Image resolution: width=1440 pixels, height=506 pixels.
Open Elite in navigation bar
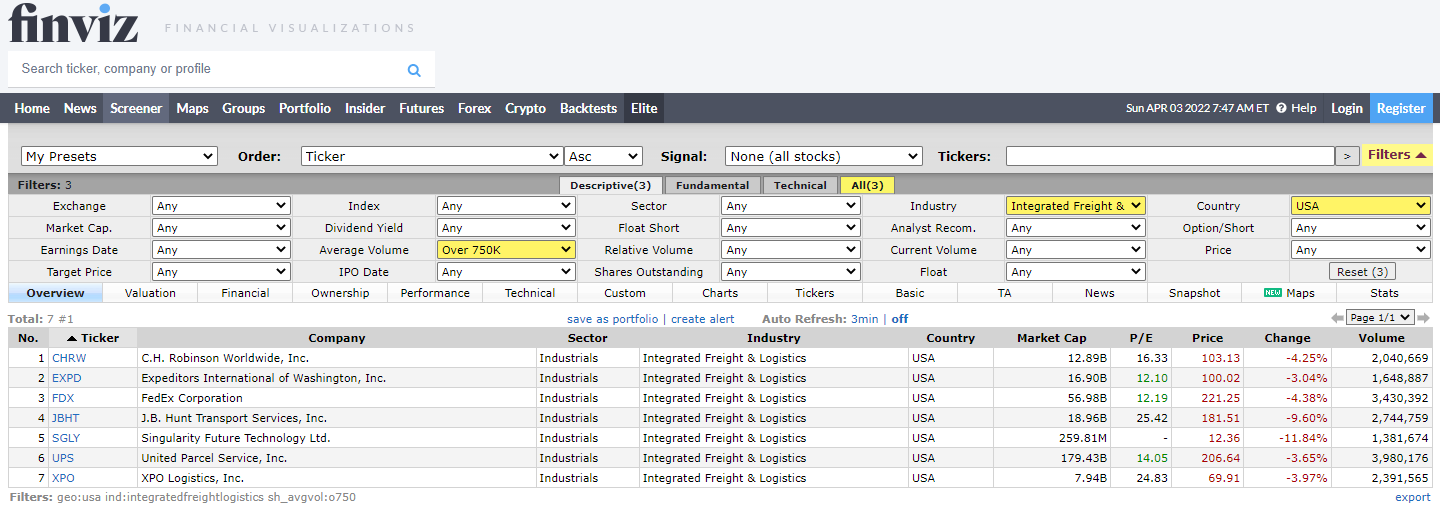(644, 108)
